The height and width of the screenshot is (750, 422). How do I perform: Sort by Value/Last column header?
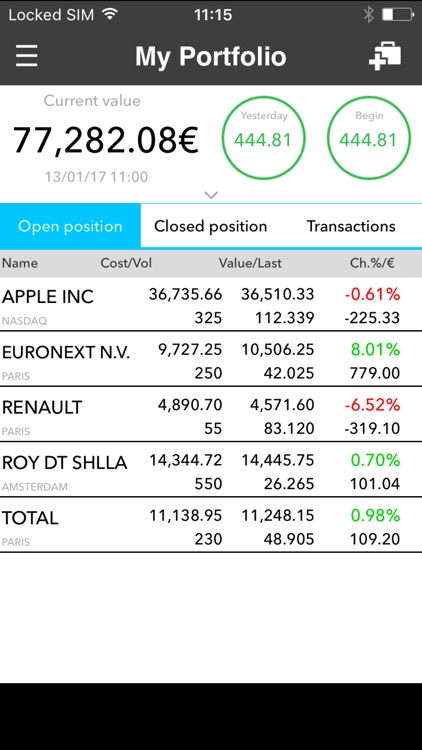tap(250, 263)
